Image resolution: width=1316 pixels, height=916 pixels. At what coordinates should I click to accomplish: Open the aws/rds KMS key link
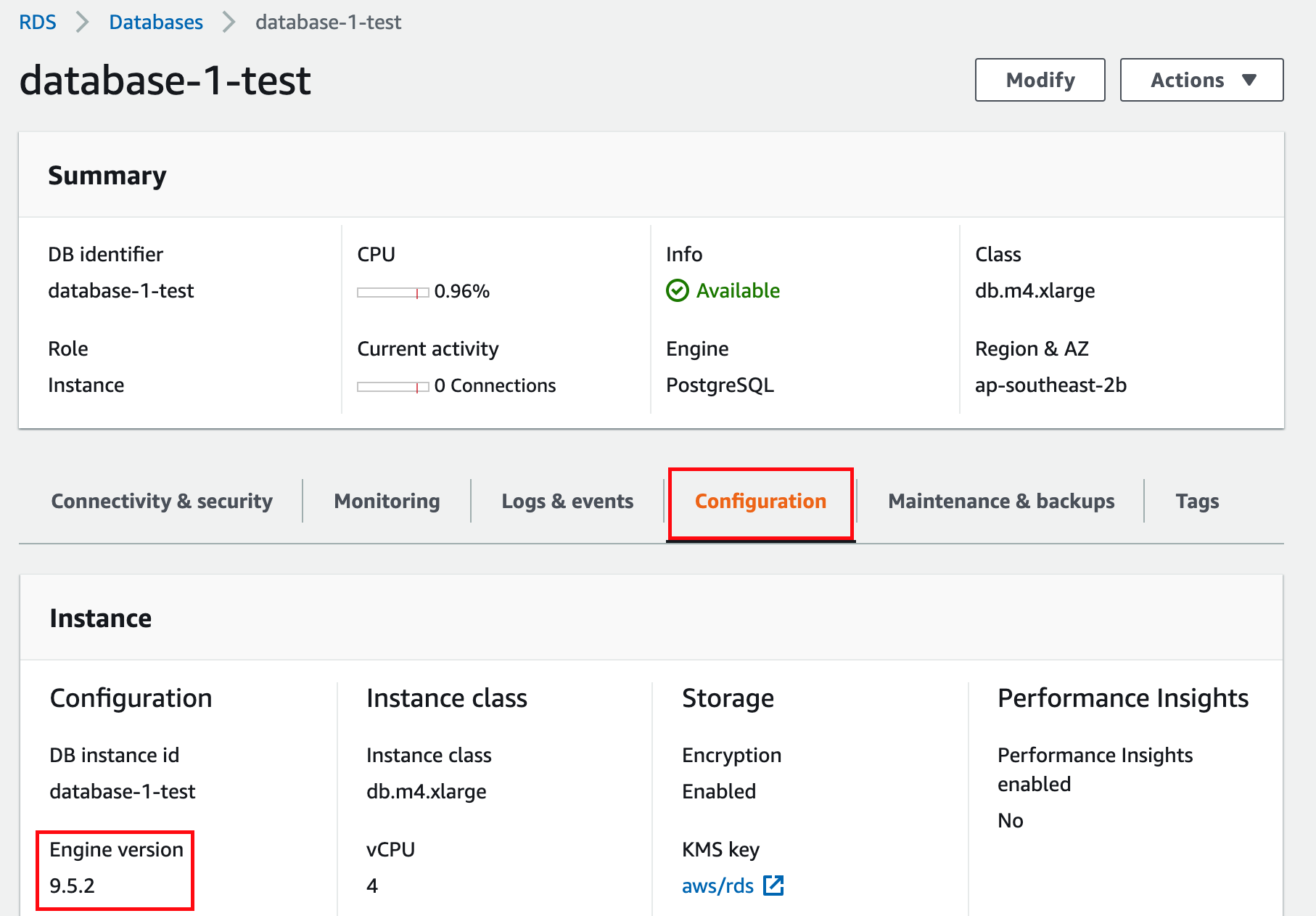coord(717,886)
